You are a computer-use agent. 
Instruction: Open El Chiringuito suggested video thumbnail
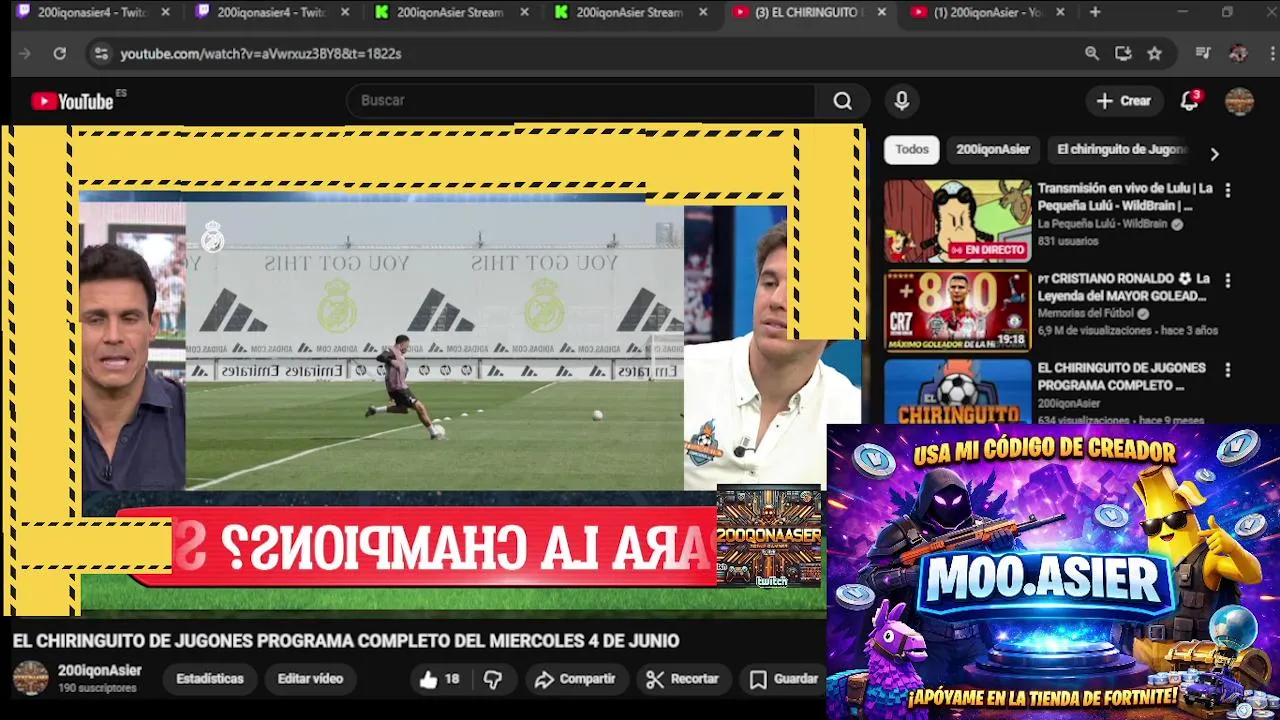(957, 391)
